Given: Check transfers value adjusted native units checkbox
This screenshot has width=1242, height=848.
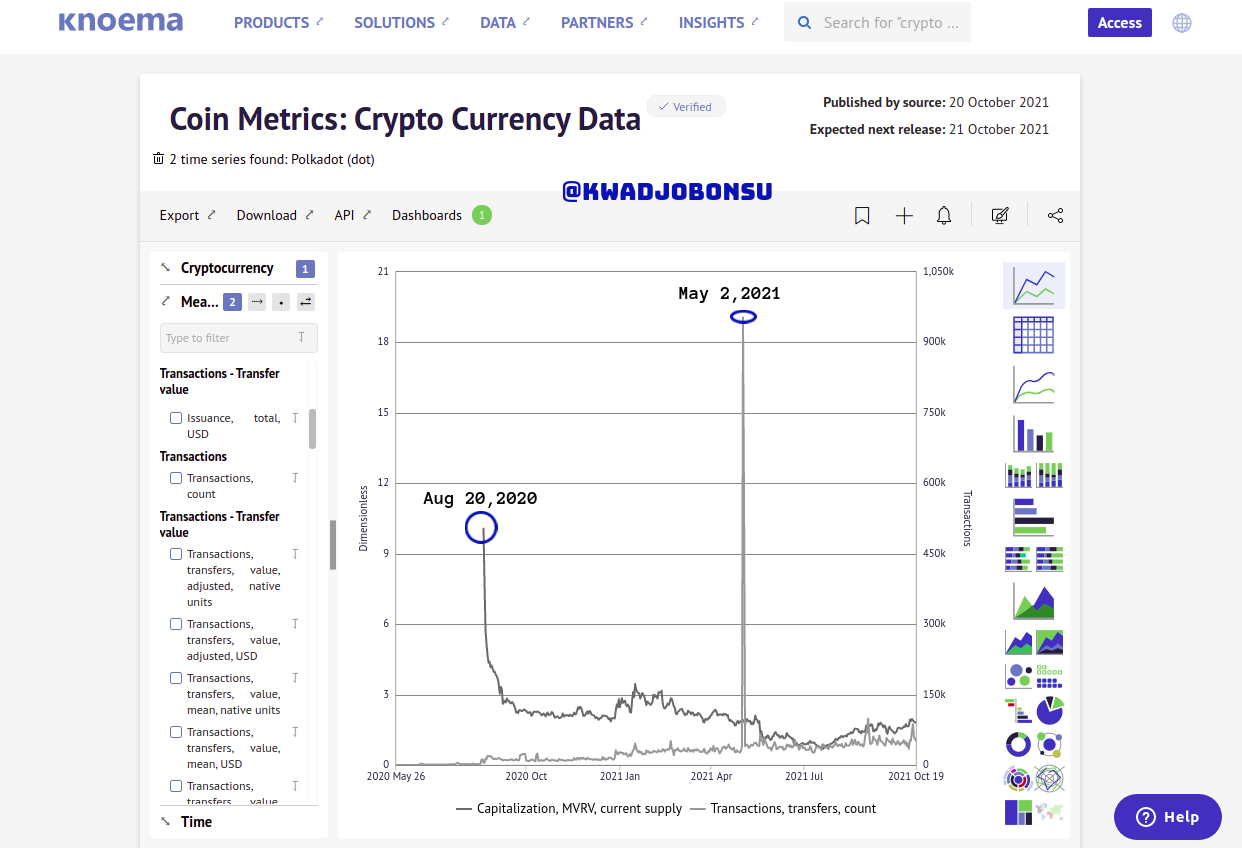Looking at the screenshot, I should tap(176, 554).
